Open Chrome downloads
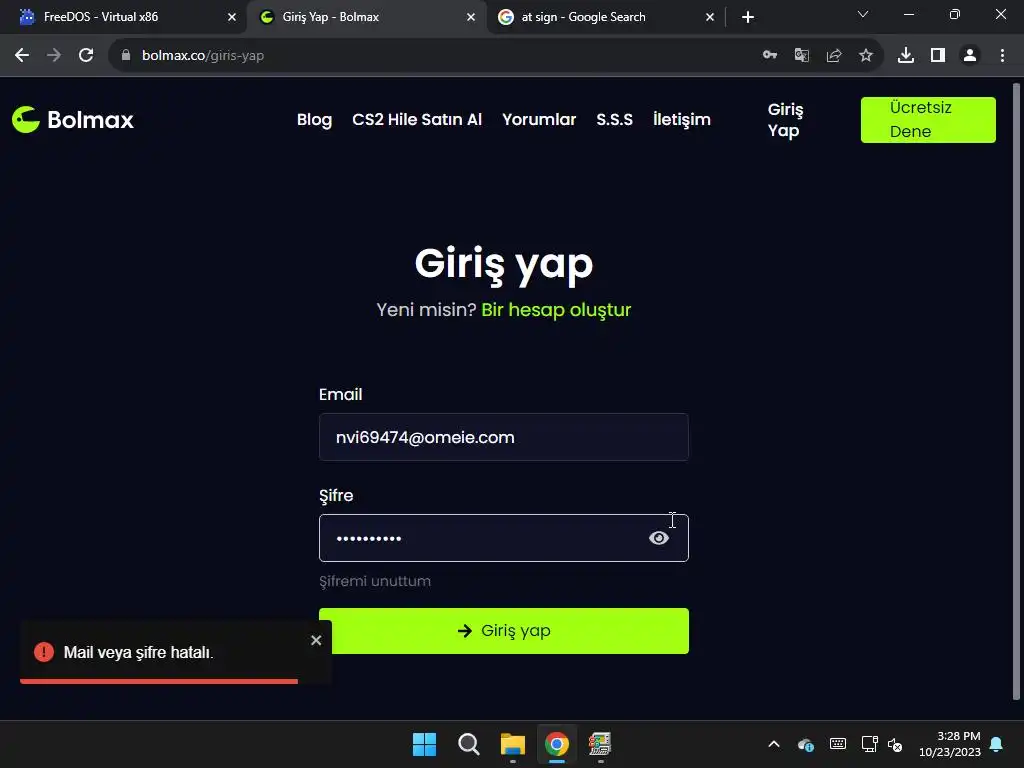 pos(905,56)
